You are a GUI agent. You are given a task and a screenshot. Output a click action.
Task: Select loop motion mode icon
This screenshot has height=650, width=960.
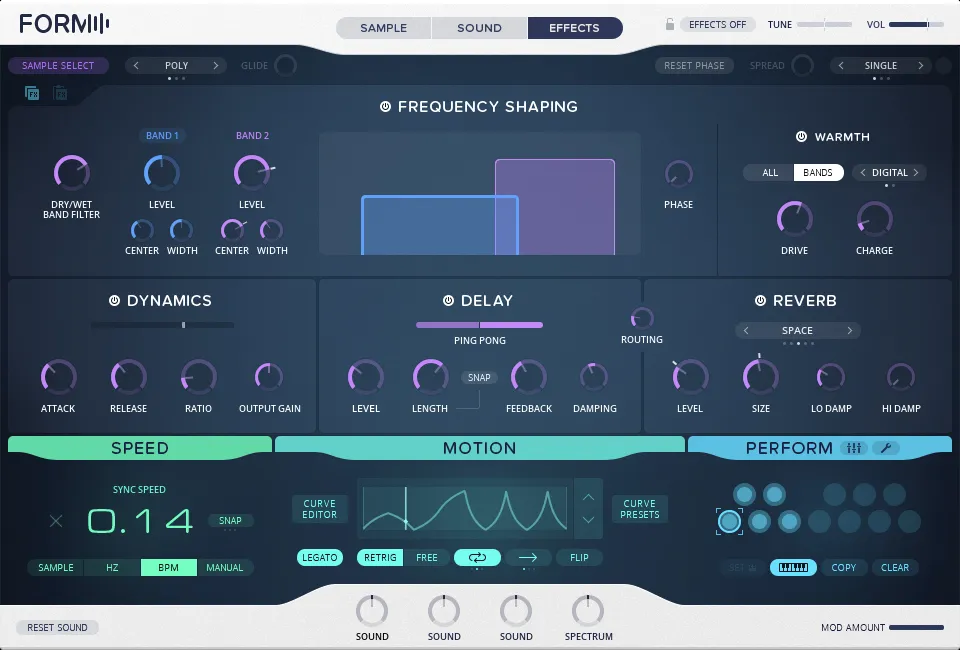click(x=477, y=558)
